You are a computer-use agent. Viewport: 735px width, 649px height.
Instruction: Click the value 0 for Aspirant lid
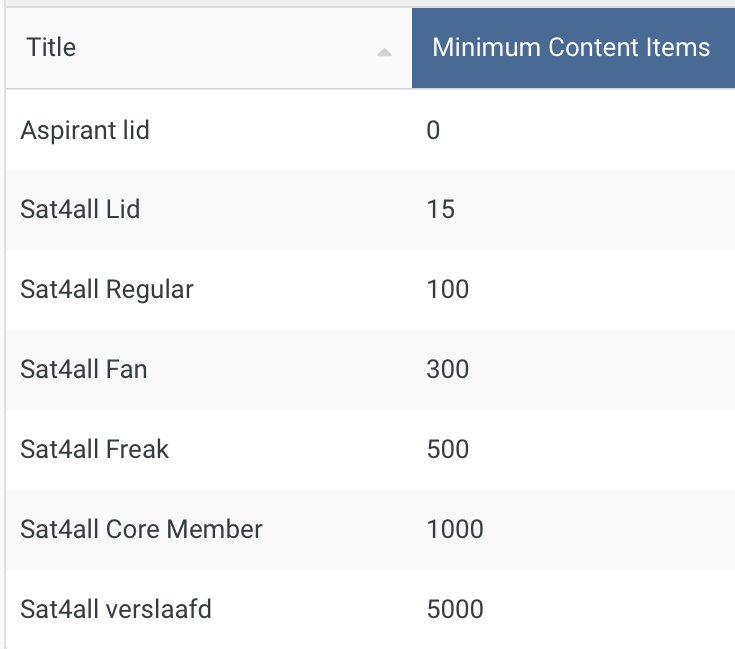433,130
